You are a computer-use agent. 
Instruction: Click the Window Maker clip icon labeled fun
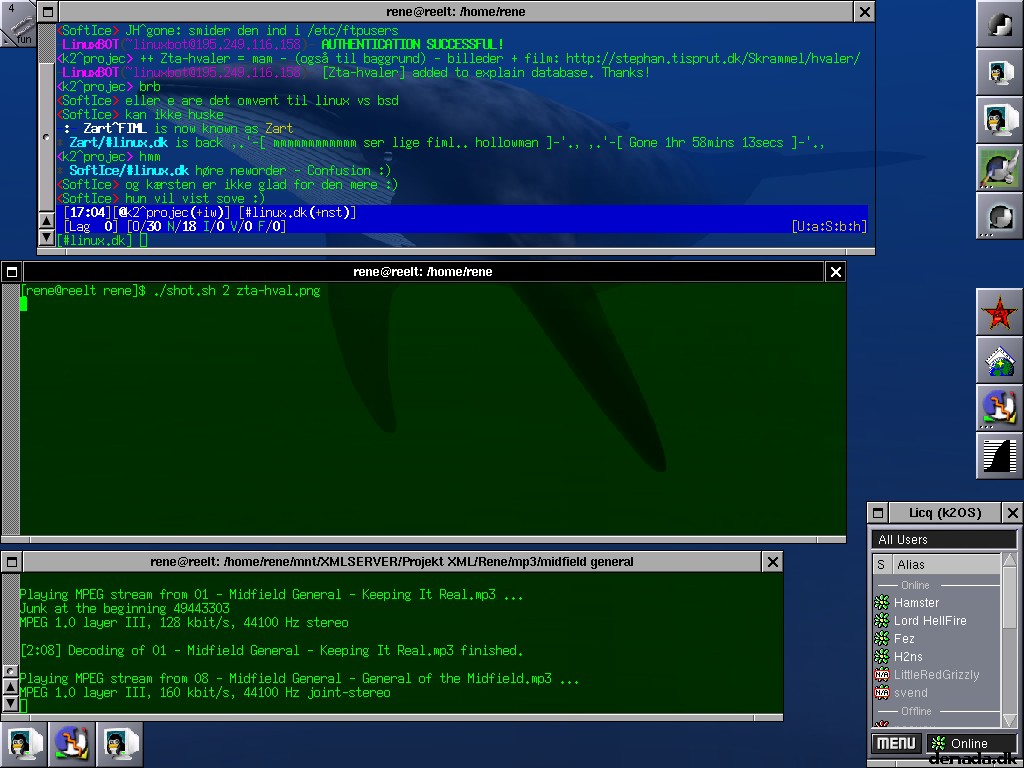click(17, 23)
